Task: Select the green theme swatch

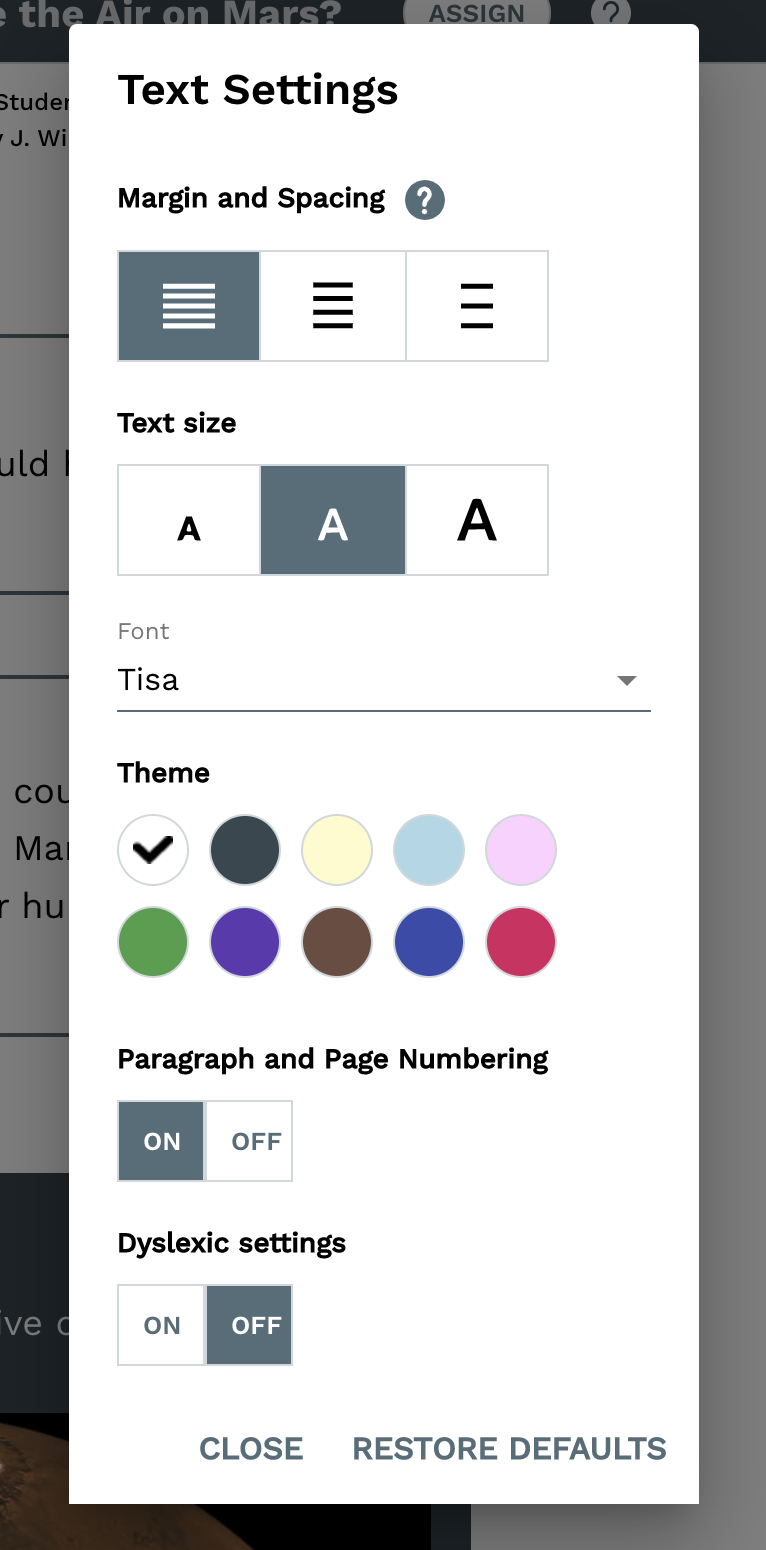Action: point(153,942)
